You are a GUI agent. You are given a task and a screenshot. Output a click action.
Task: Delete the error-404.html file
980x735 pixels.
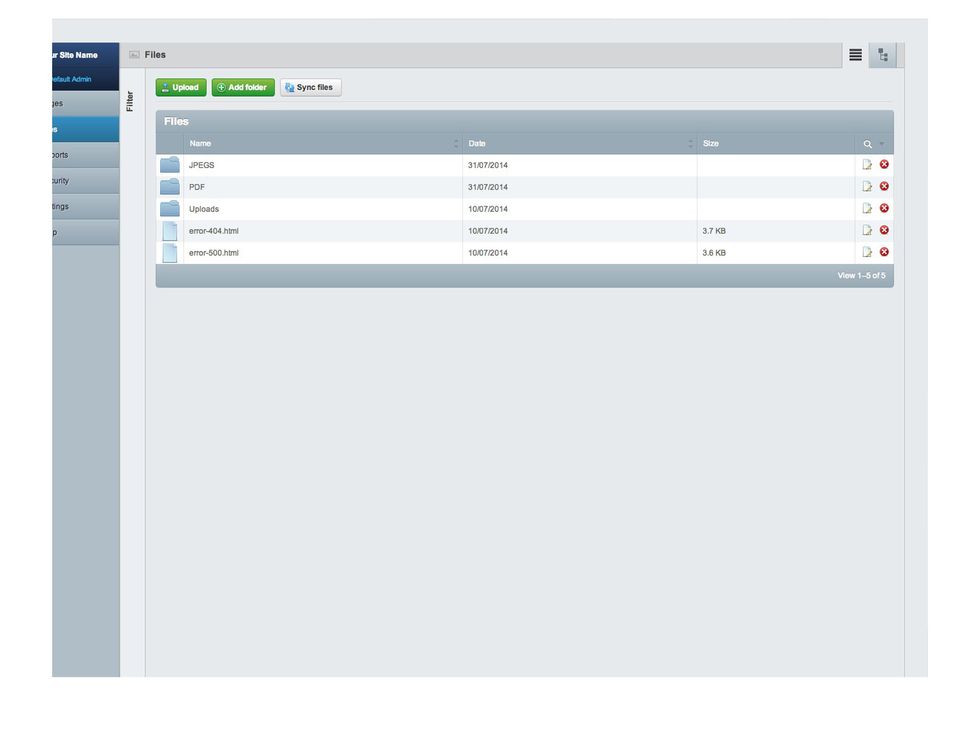coord(884,230)
